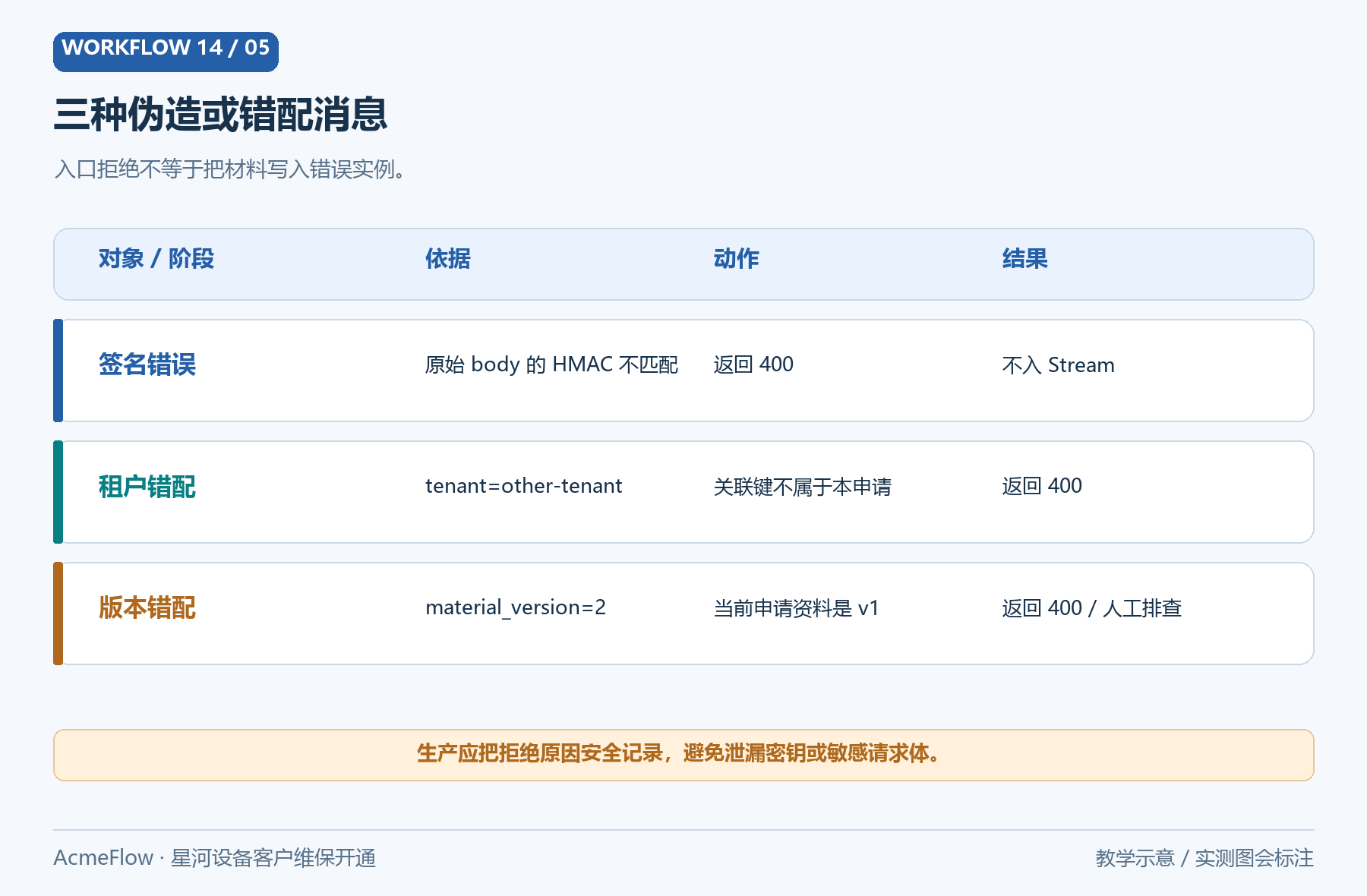Select the 版本错配 row title

(147, 607)
